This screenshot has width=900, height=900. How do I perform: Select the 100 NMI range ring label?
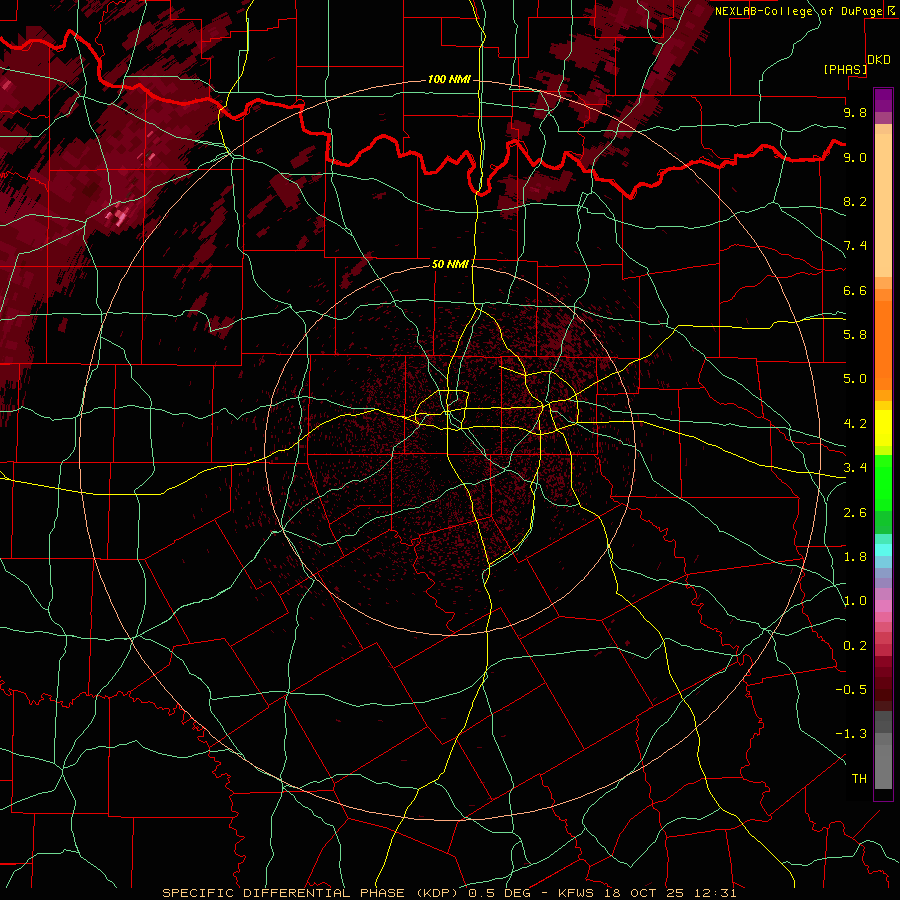pos(449,79)
